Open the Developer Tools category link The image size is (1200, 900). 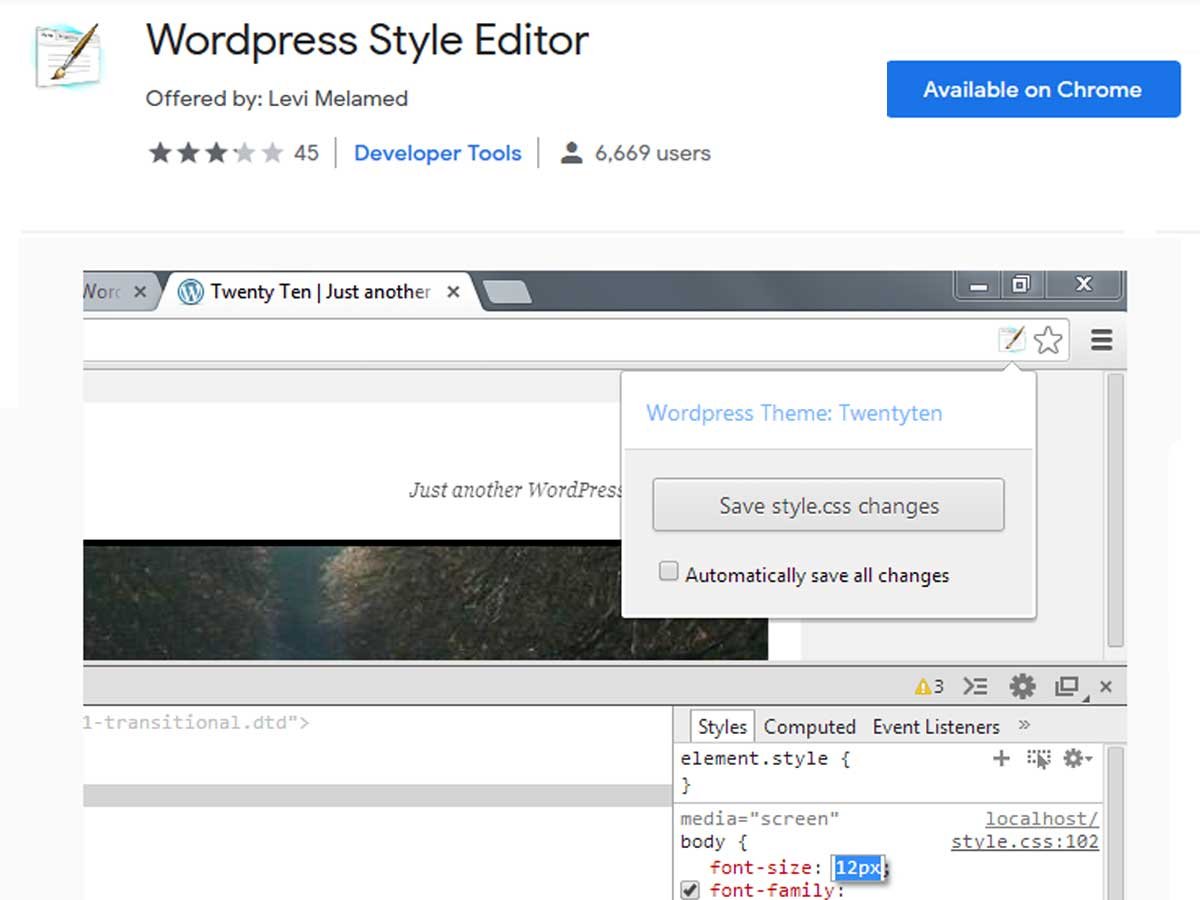437,153
